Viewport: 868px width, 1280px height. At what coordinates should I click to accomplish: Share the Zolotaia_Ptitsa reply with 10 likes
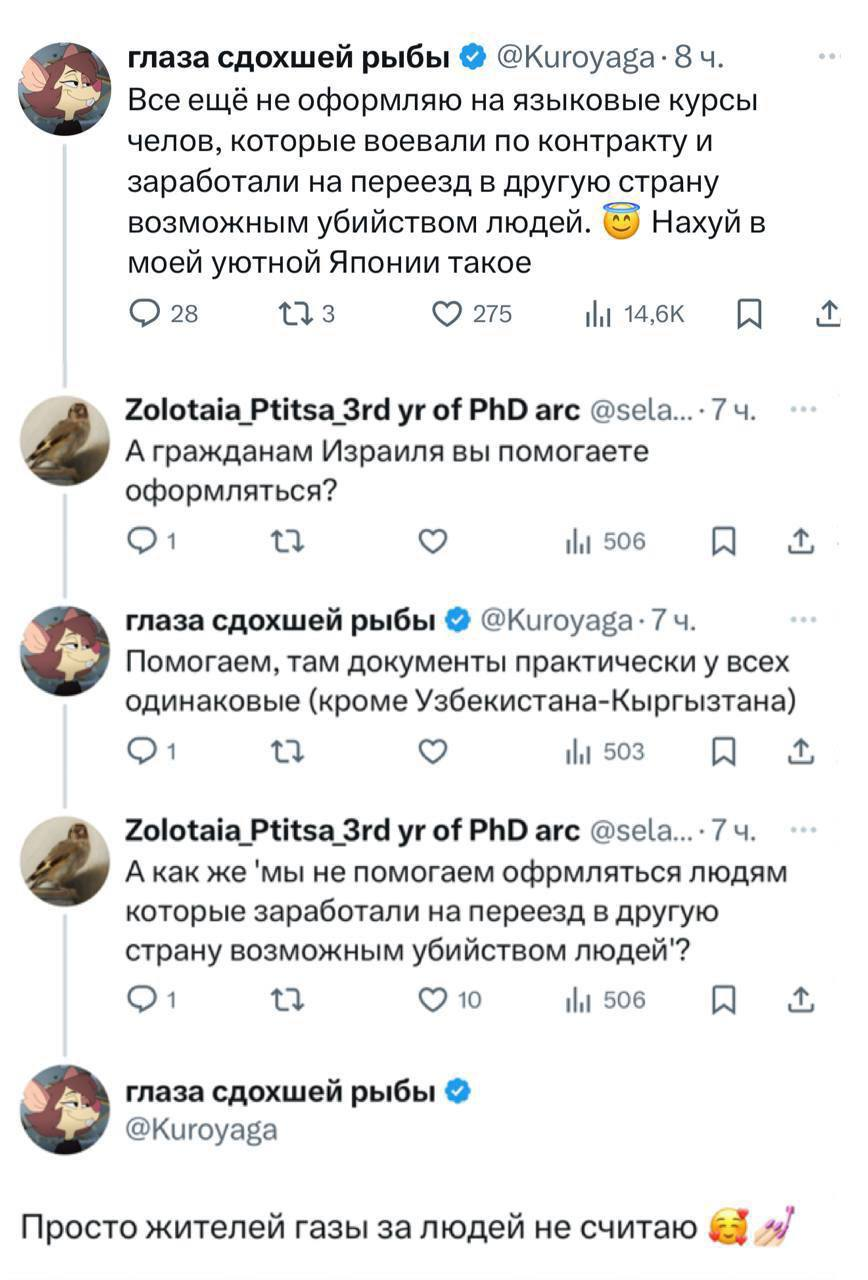803,1000
